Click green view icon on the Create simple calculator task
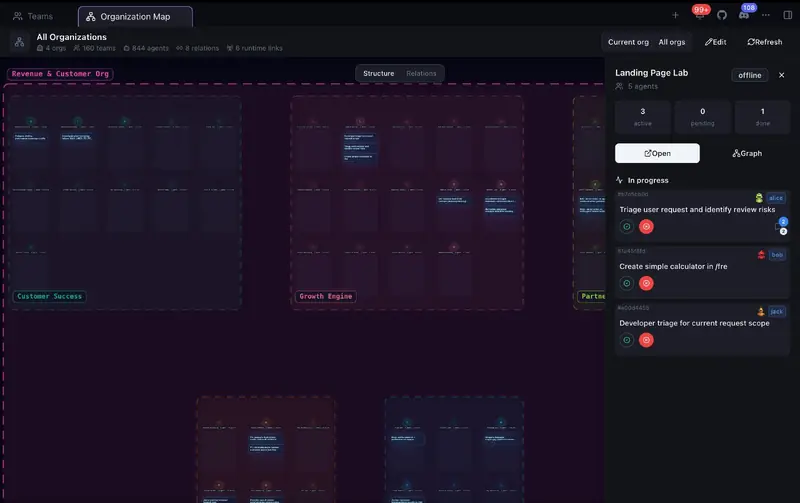 pyautogui.click(x=627, y=283)
